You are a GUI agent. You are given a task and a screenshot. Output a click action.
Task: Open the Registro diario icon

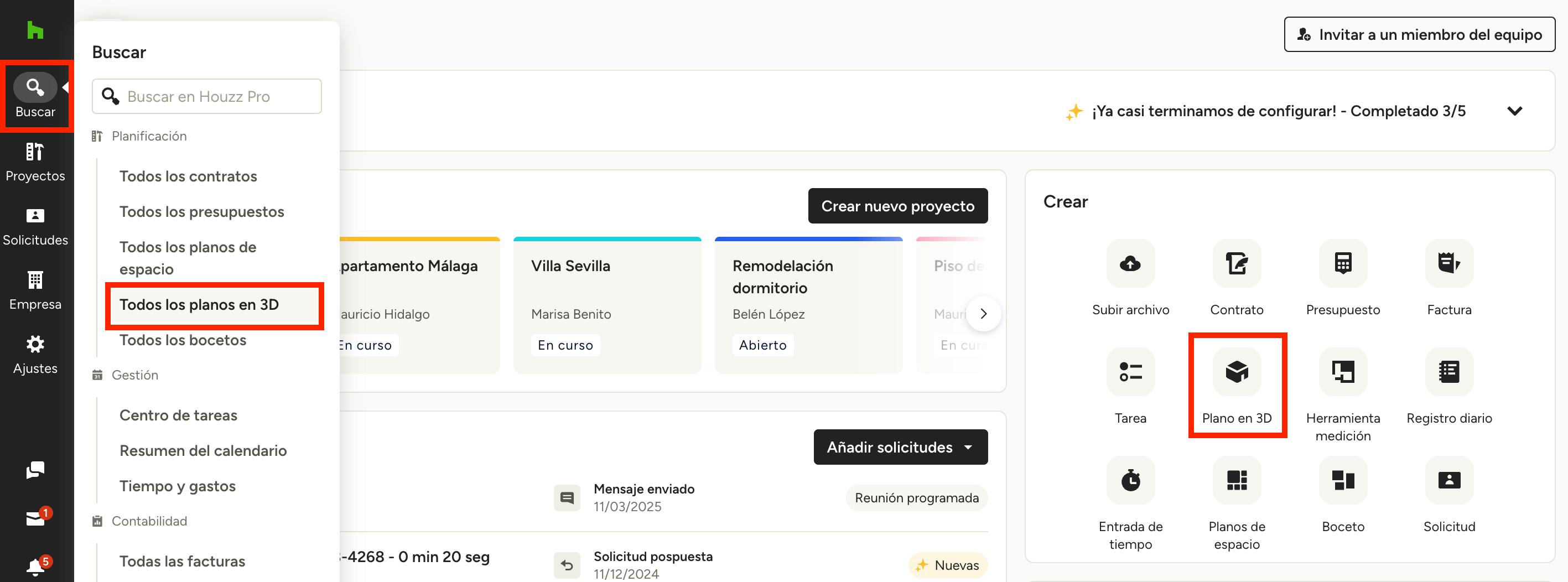(x=1448, y=372)
